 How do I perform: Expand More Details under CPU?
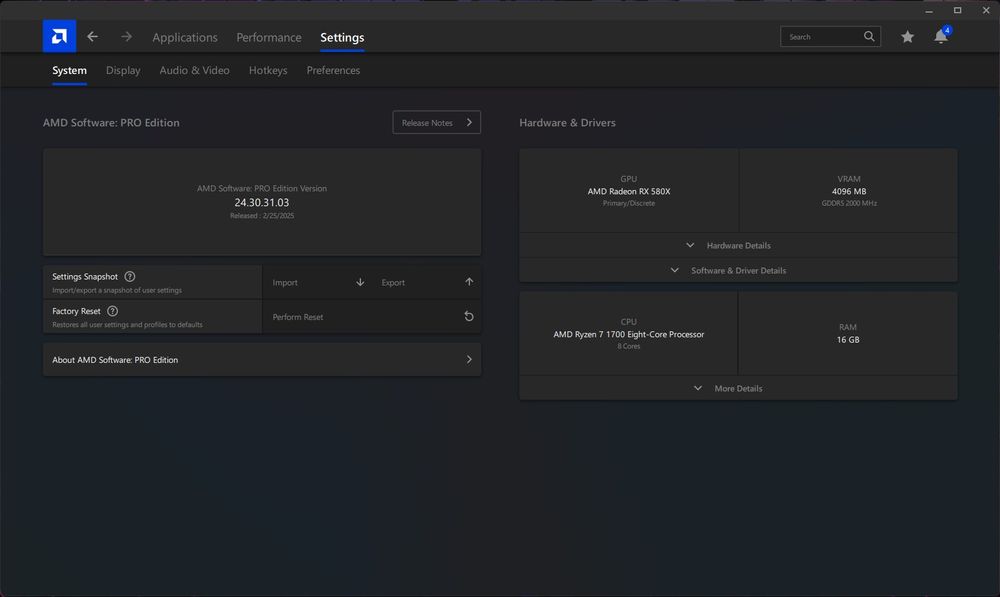(738, 388)
